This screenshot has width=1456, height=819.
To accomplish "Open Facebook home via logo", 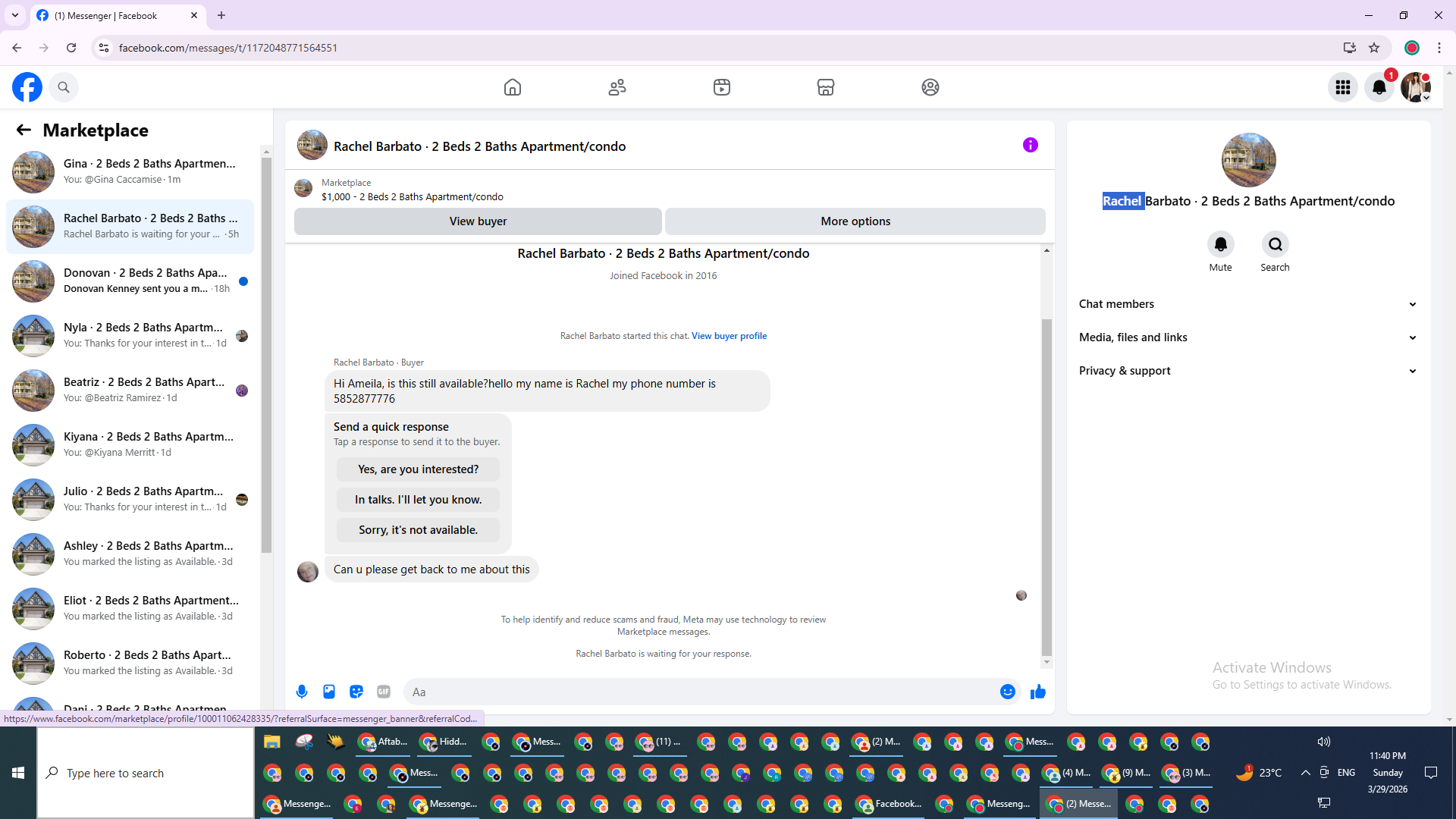I will [x=27, y=87].
